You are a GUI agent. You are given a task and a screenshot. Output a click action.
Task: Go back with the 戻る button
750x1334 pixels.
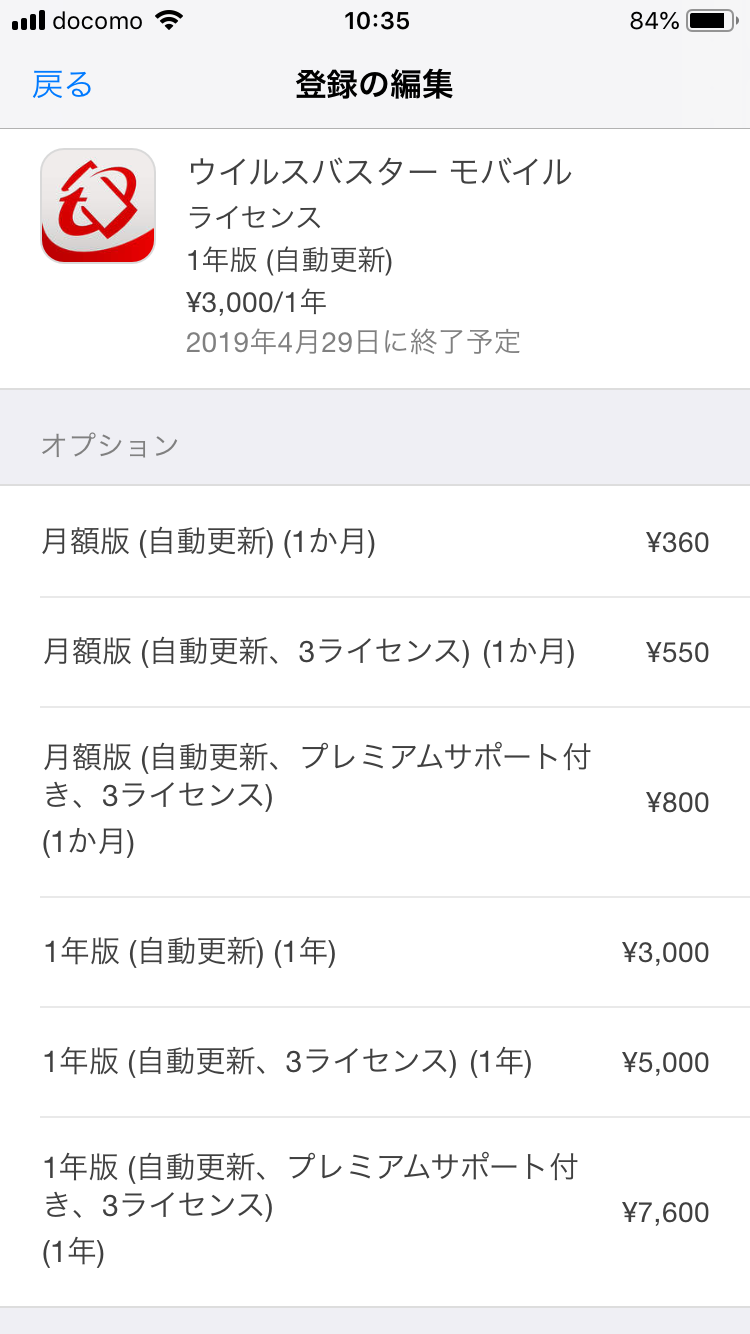pos(62,85)
